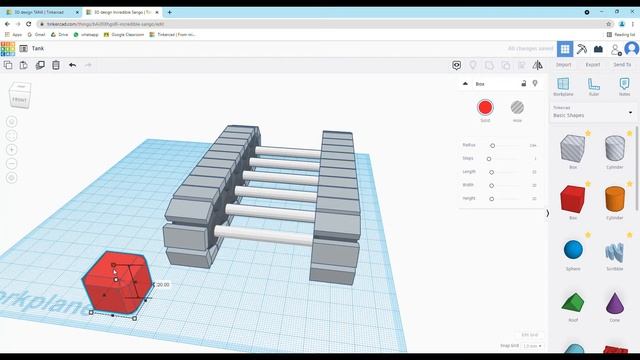
Task: Open the Snap Grid dropdown
Action: (x=532, y=346)
